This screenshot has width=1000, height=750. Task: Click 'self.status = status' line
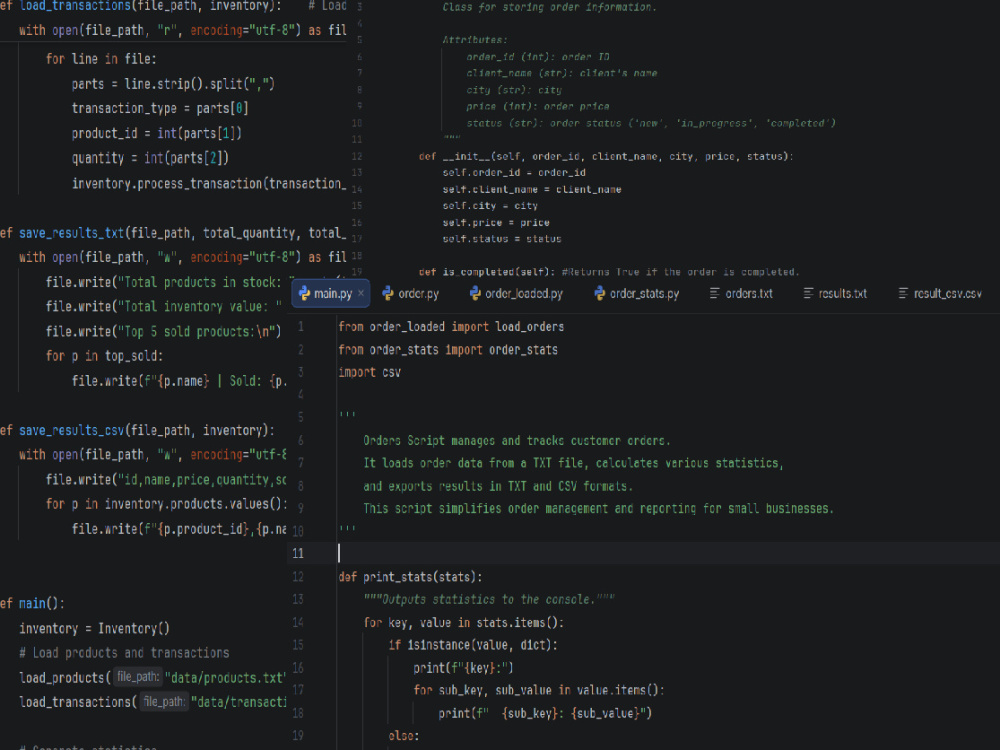pyautogui.click(x=502, y=239)
